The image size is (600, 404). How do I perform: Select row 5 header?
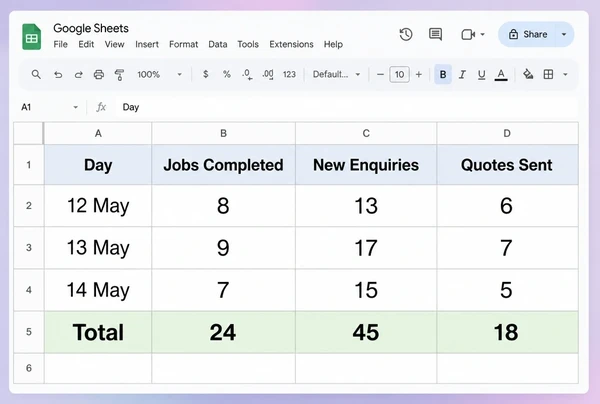click(x=29, y=332)
